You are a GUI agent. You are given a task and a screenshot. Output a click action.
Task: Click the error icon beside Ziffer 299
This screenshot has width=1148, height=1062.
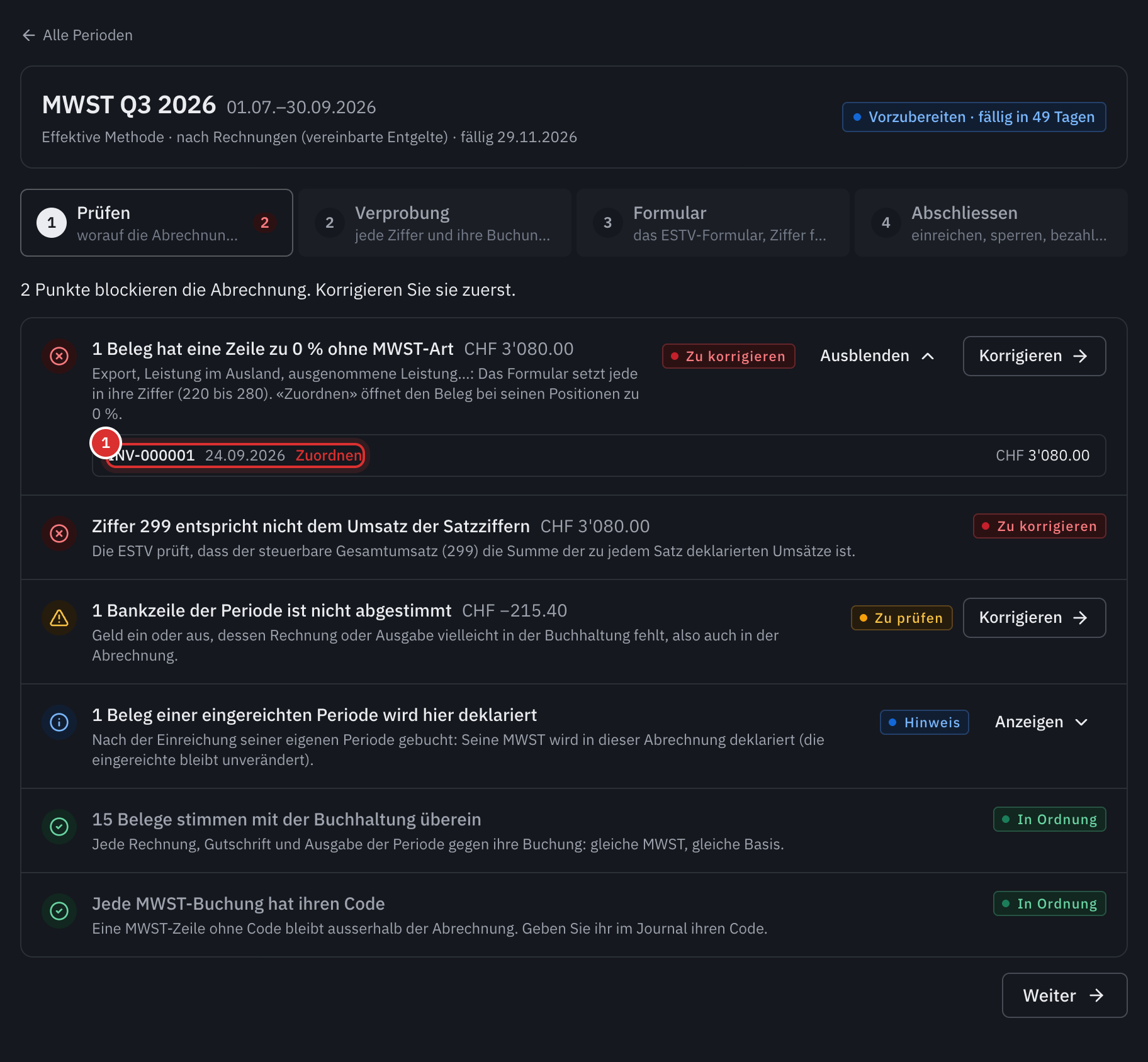(x=59, y=534)
